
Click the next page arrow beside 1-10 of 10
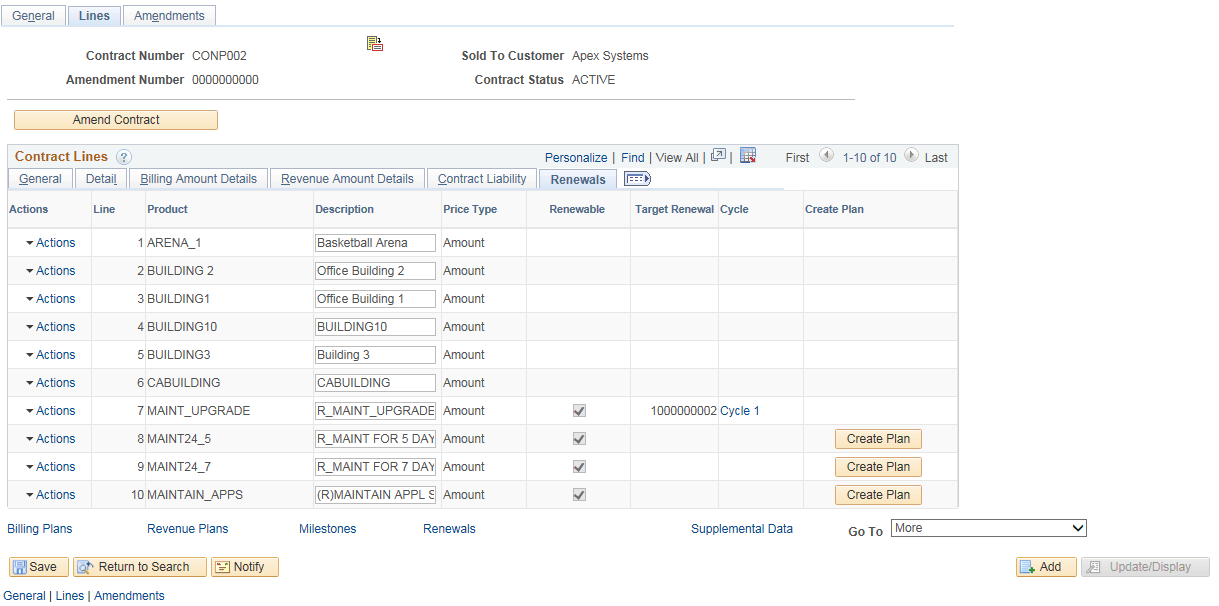click(911, 156)
